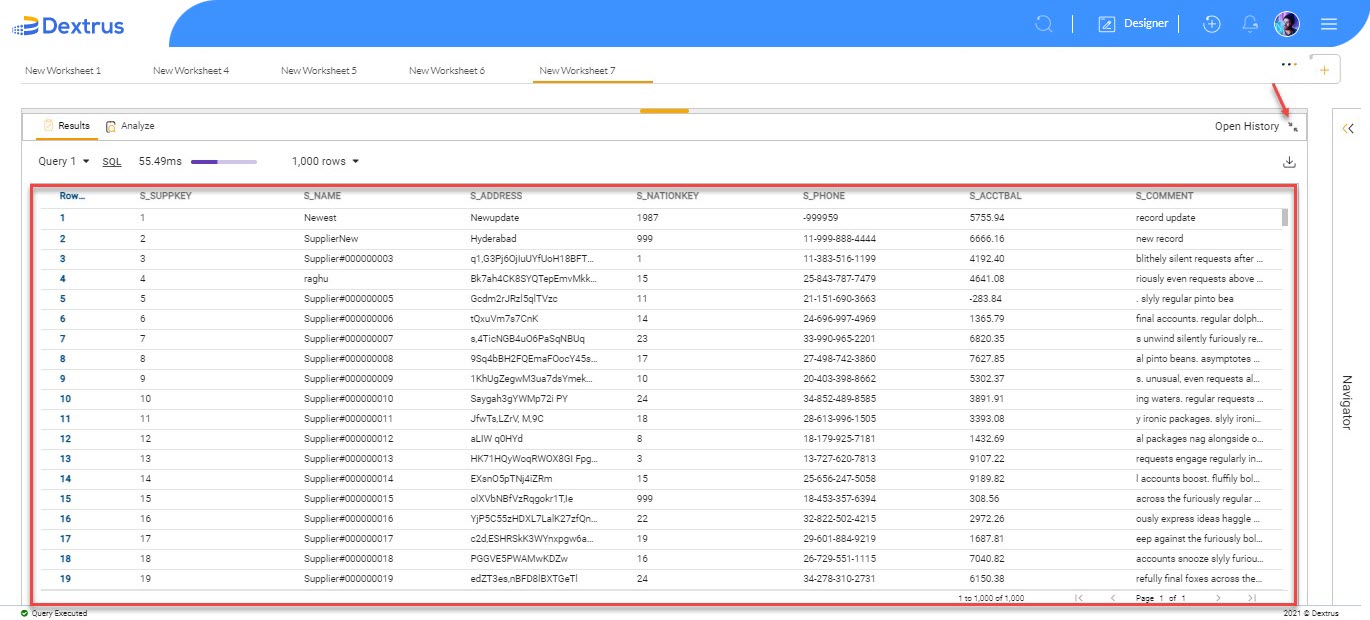Switch to New Worksheet 5 tab
The width and height of the screenshot is (1370, 620).
(319, 71)
